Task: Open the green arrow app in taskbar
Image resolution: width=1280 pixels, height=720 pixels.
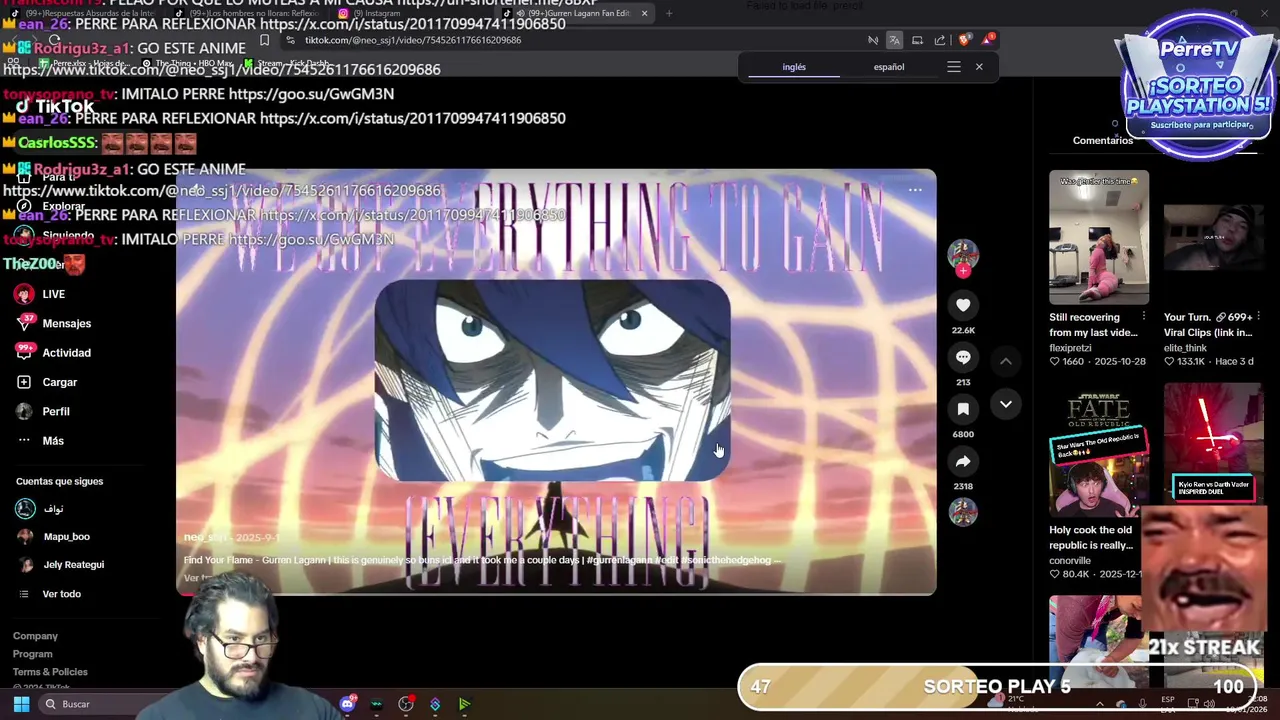Action: pos(464,704)
